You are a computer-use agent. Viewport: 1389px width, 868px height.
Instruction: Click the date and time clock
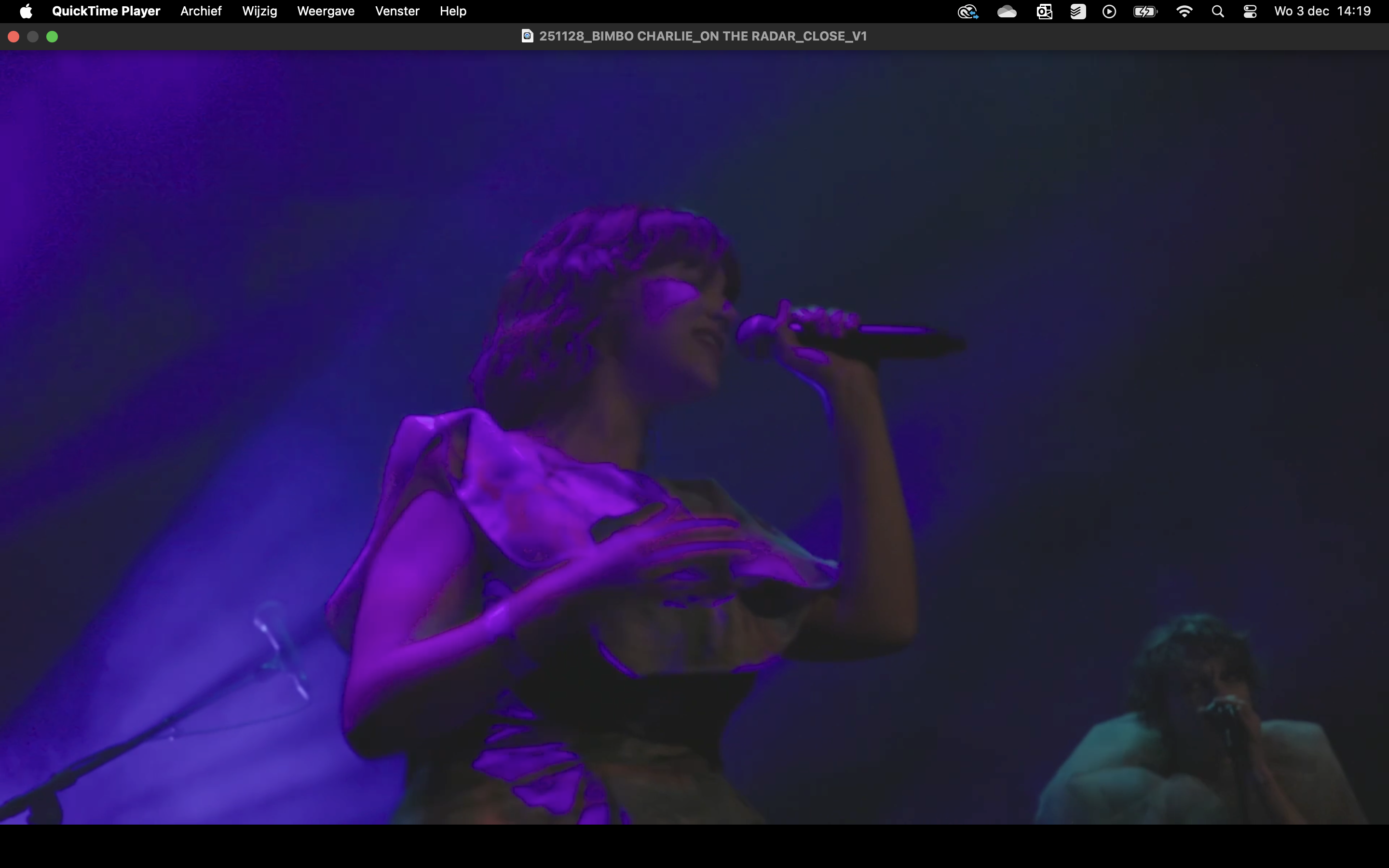pyautogui.click(x=1322, y=12)
